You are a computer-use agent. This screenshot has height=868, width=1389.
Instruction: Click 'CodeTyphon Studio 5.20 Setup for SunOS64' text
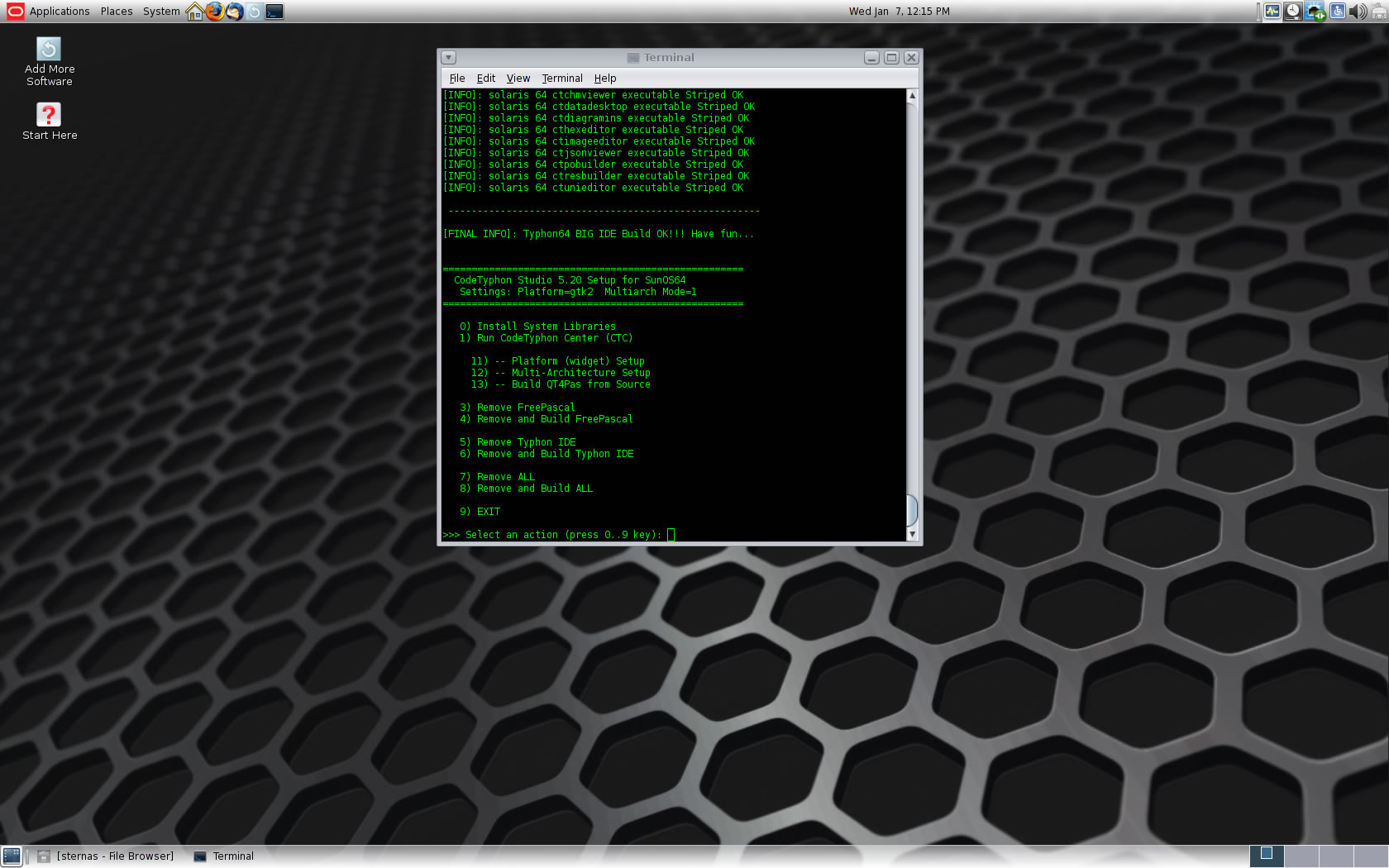pyautogui.click(x=570, y=280)
